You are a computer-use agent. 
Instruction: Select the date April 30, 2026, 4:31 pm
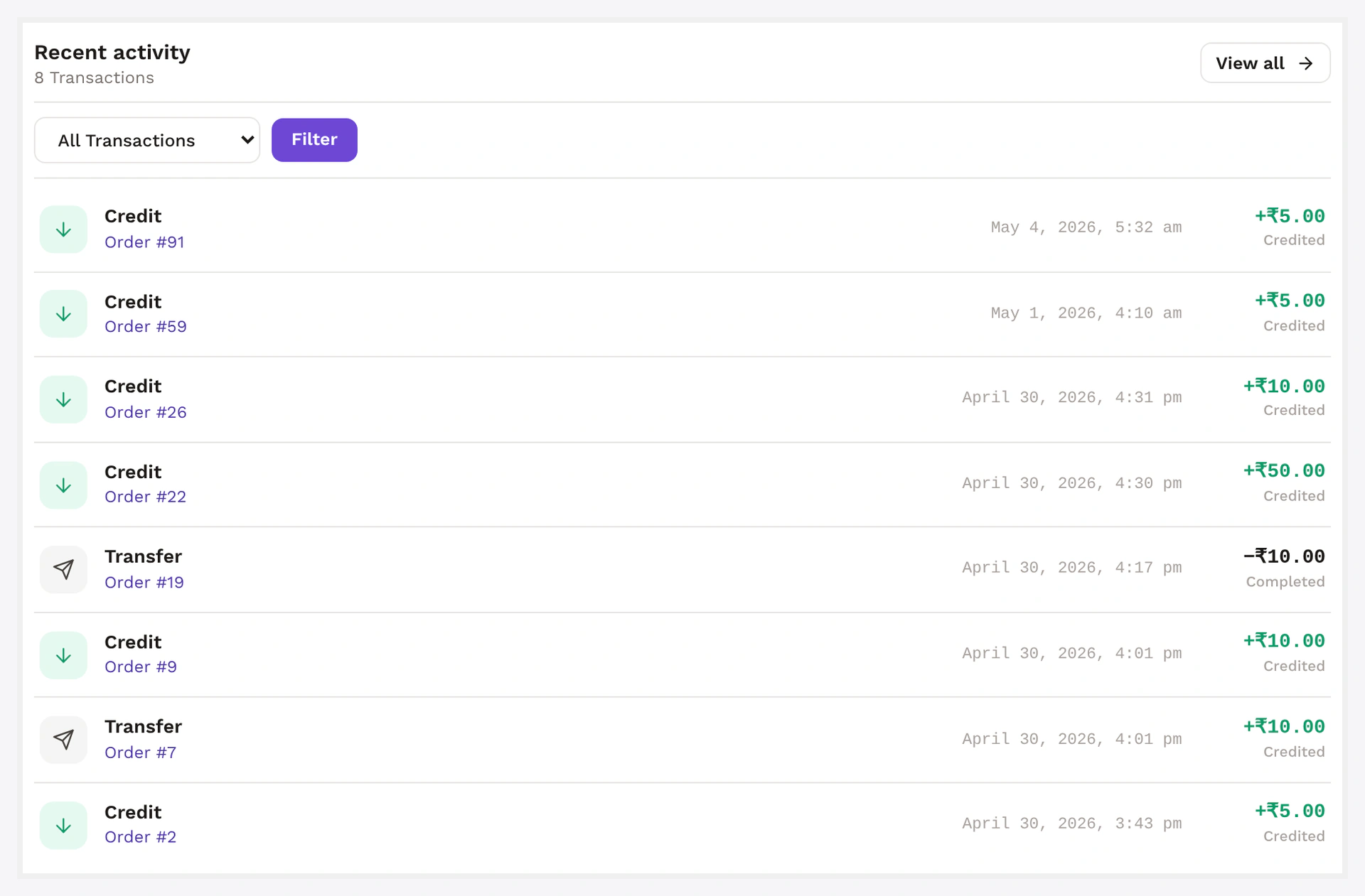(x=1072, y=398)
